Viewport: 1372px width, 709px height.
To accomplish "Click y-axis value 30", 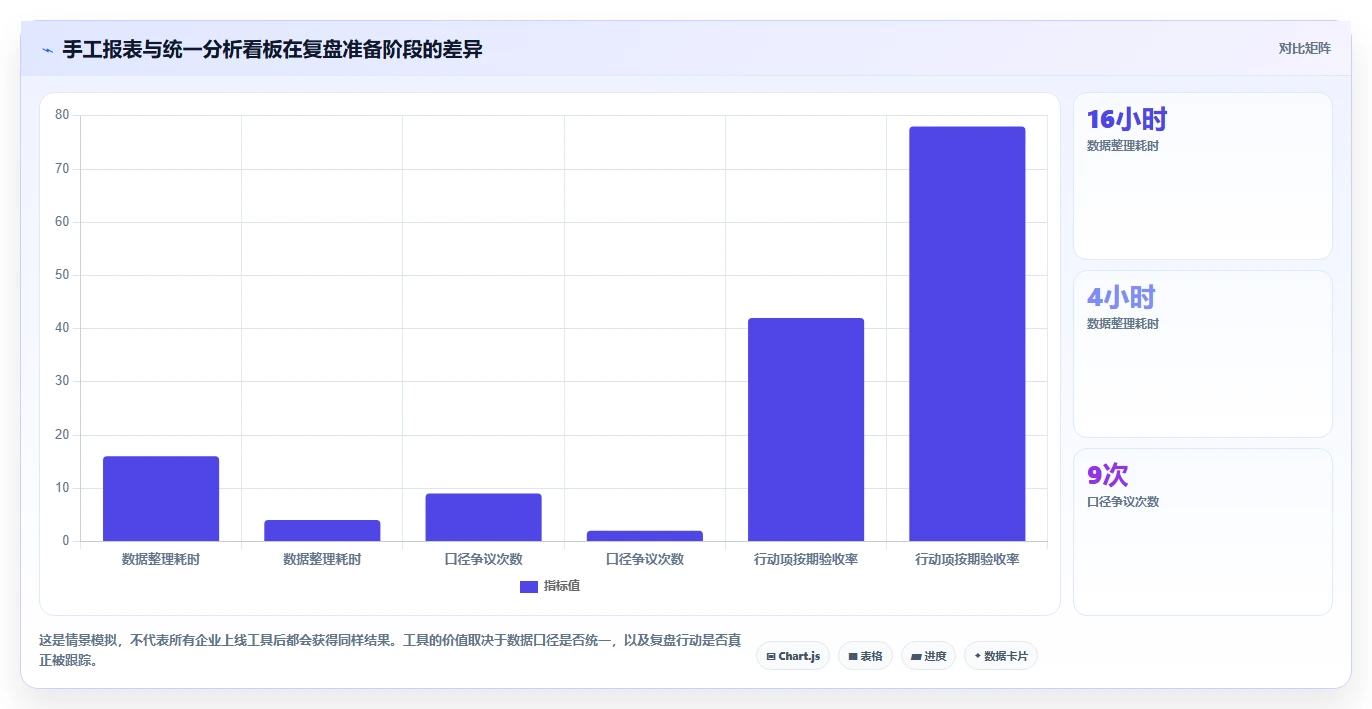I will [x=62, y=381].
